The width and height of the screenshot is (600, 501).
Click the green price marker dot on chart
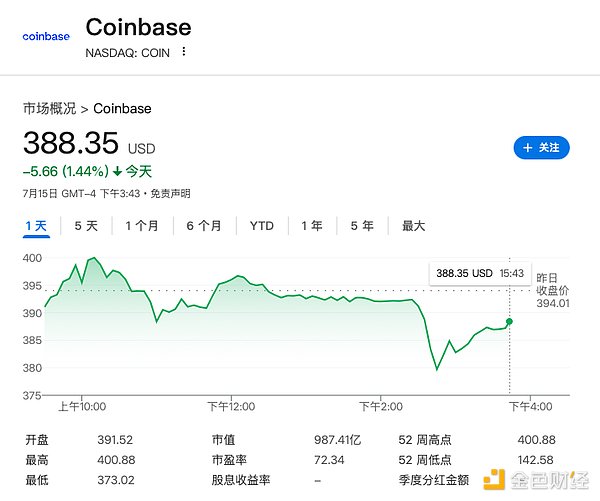tap(510, 321)
